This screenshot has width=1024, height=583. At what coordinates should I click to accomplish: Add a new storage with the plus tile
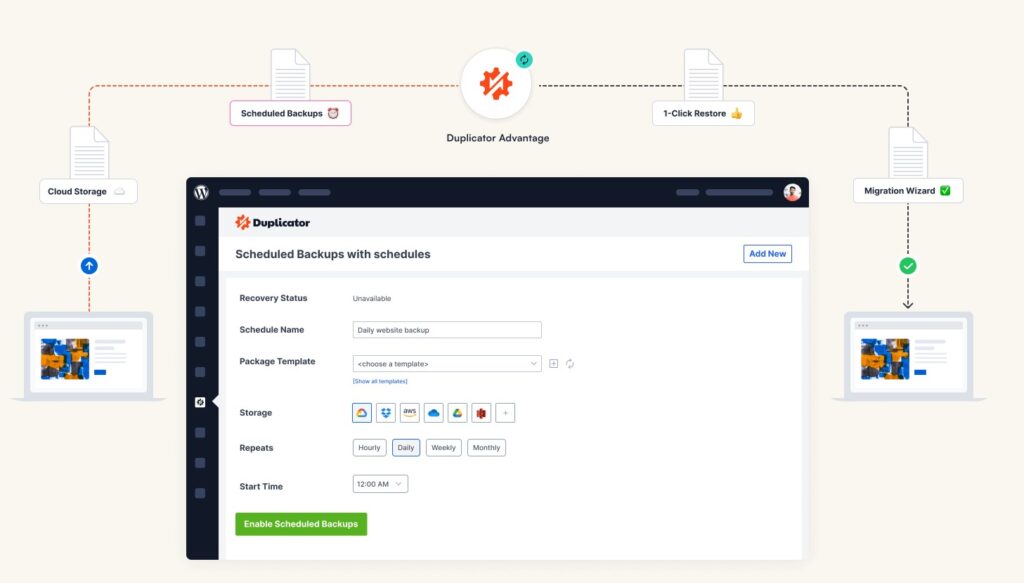tap(505, 412)
